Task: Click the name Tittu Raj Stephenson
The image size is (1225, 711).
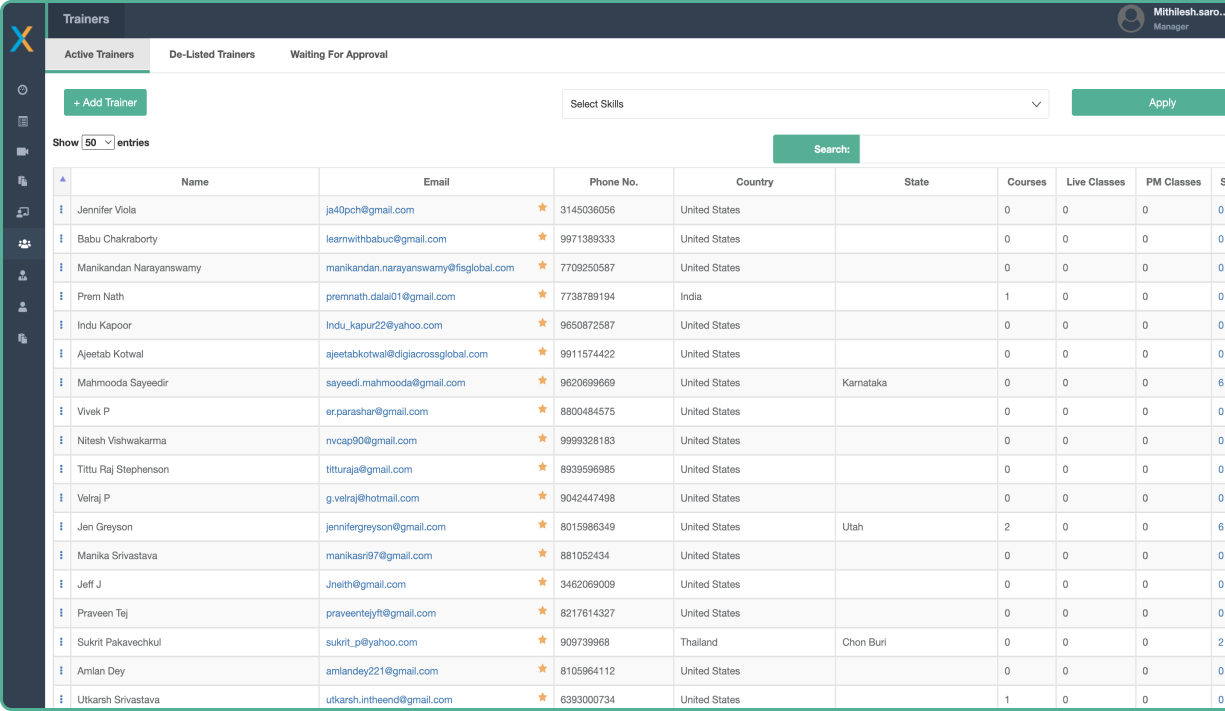Action: [x=123, y=469]
